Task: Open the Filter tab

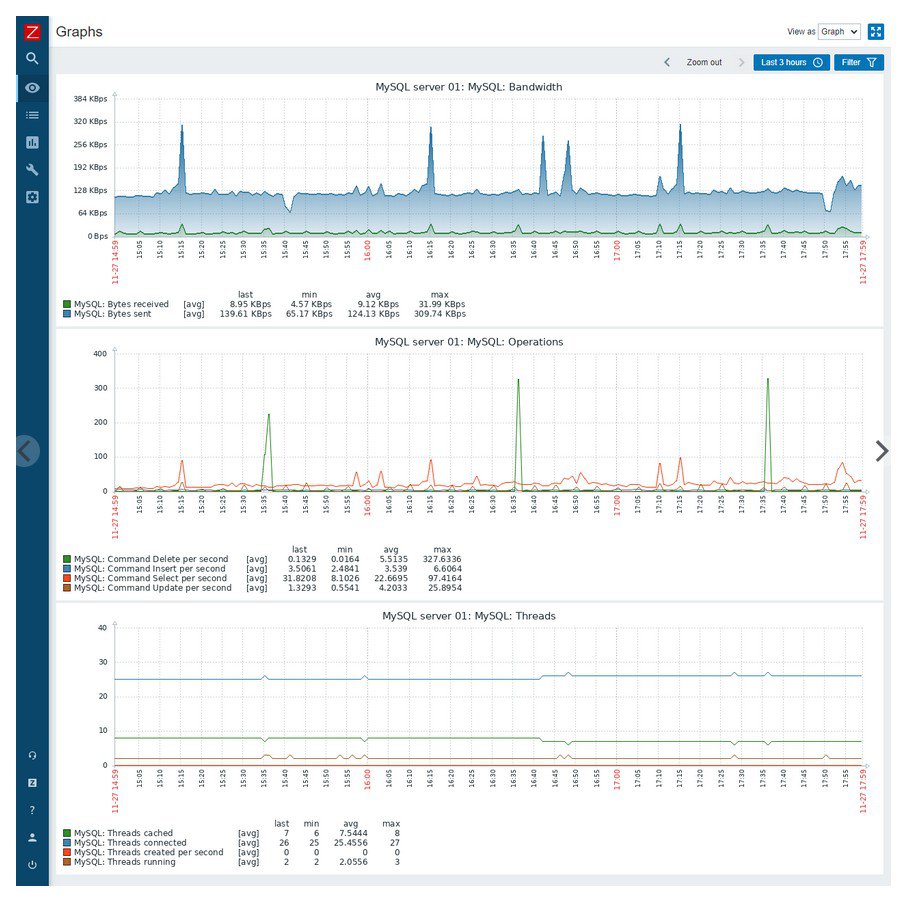Action: click(859, 62)
